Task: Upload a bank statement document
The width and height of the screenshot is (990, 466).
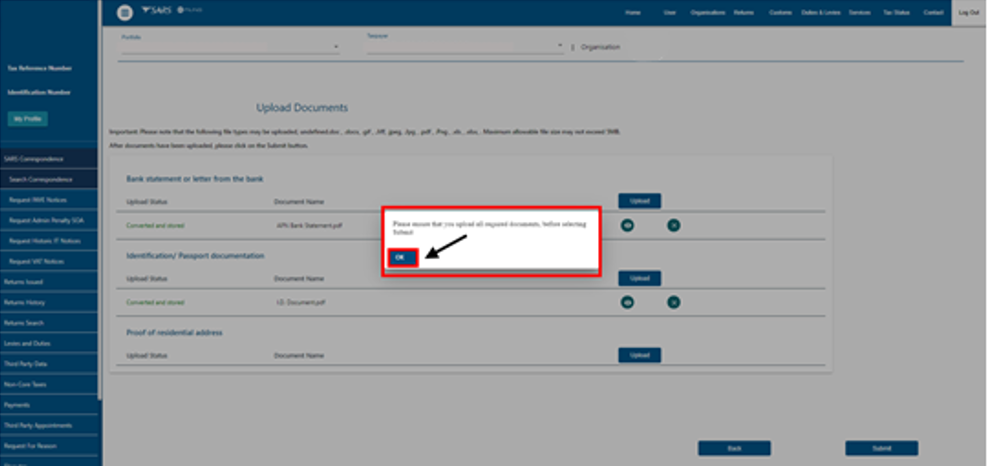Action: click(x=639, y=201)
